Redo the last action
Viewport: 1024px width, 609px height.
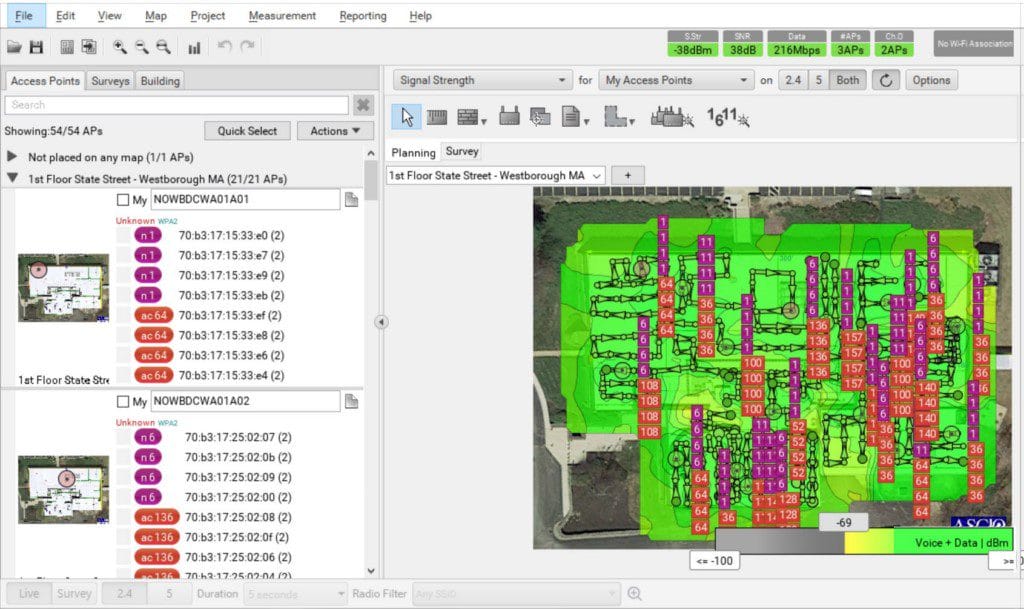pos(248,46)
